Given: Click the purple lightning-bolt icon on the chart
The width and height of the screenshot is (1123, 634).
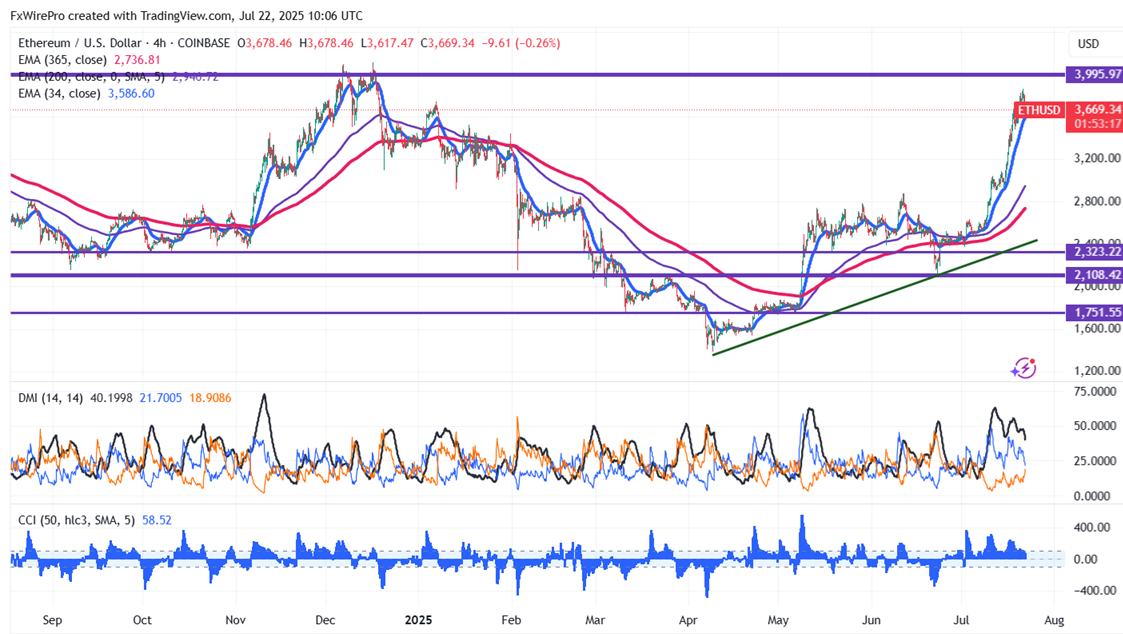Looking at the screenshot, I should tap(1023, 368).
